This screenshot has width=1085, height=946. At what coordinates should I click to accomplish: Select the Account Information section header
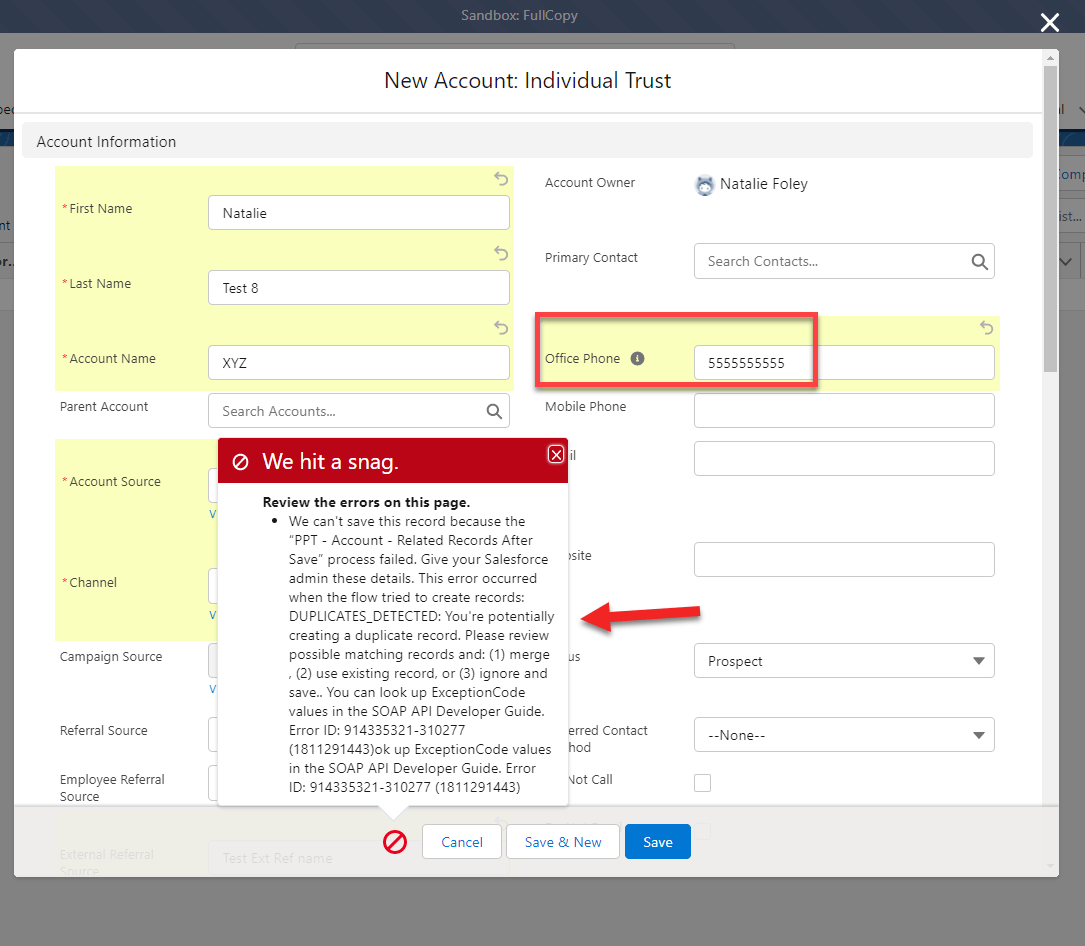(x=103, y=141)
